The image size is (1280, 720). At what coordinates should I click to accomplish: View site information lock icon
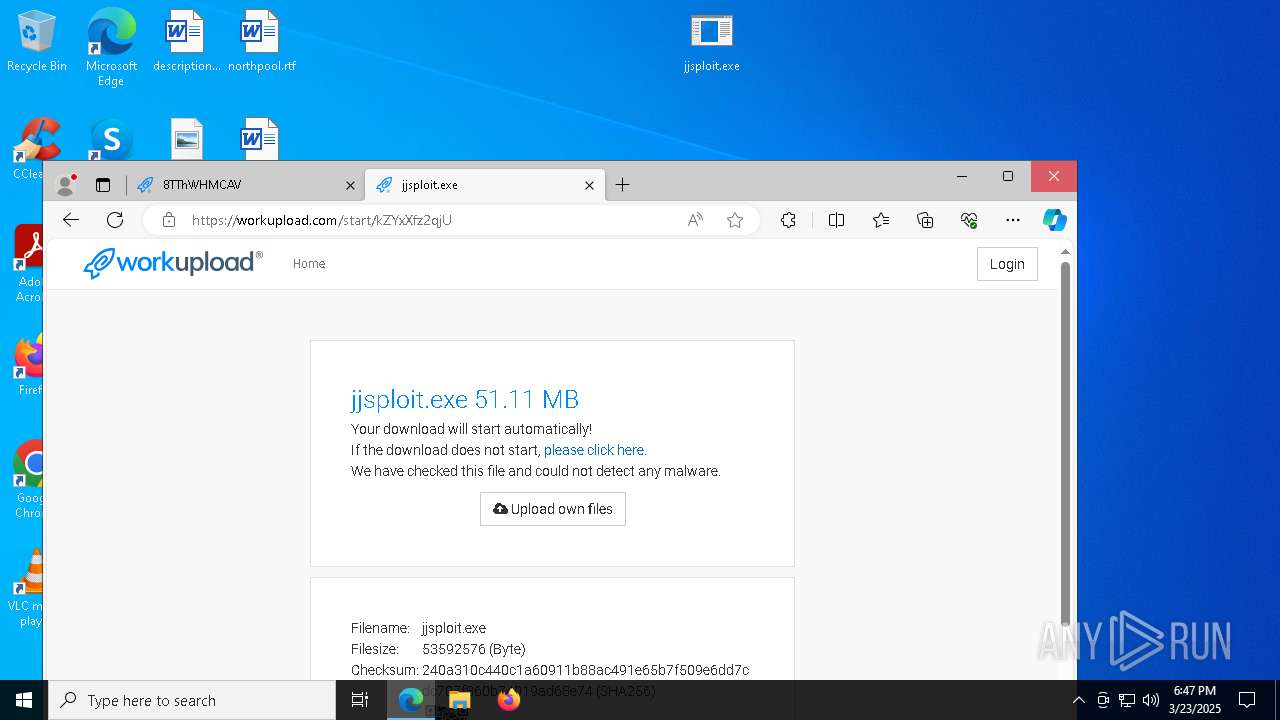pos(169,220)
